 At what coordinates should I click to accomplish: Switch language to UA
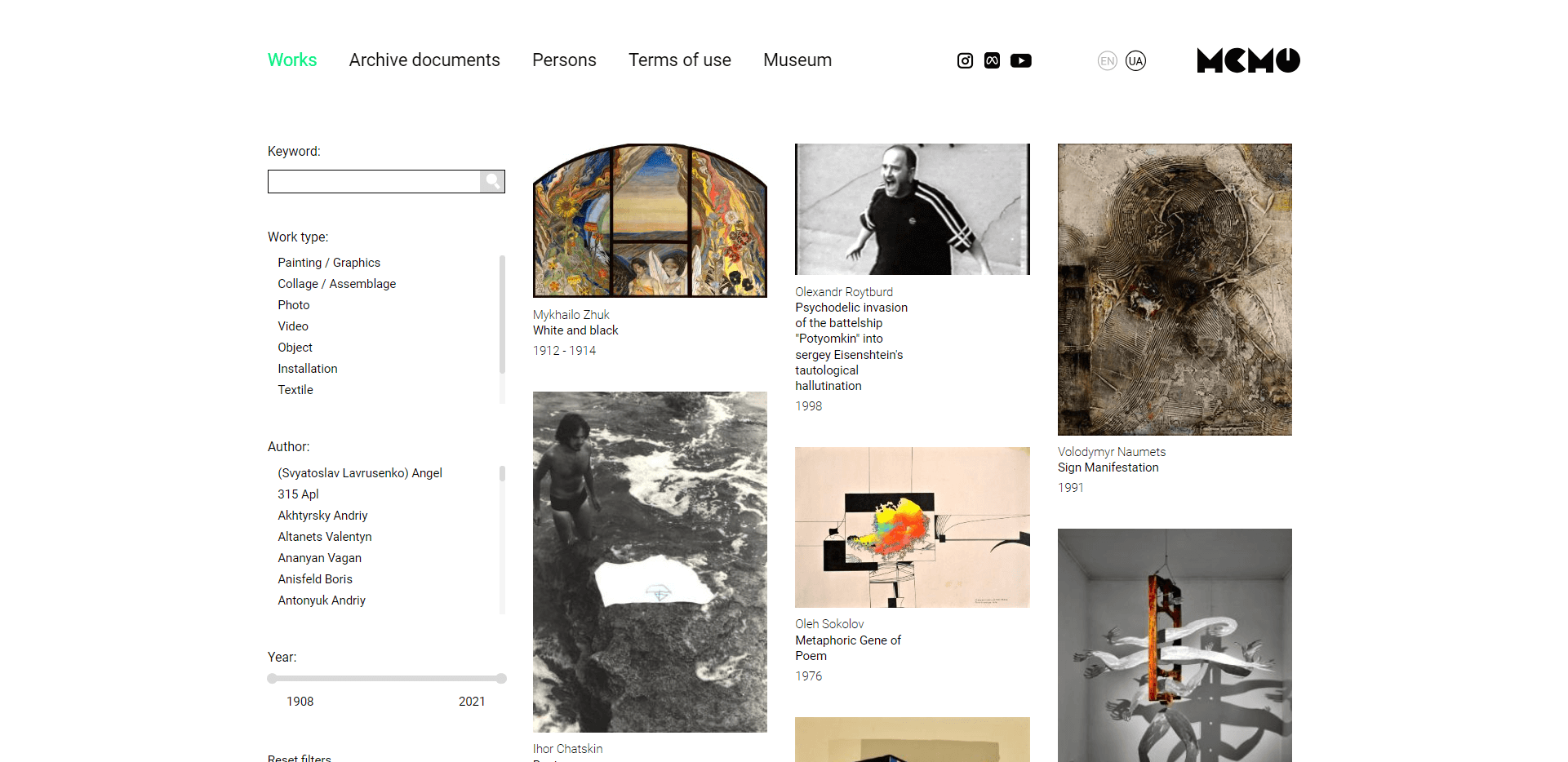1135,61
